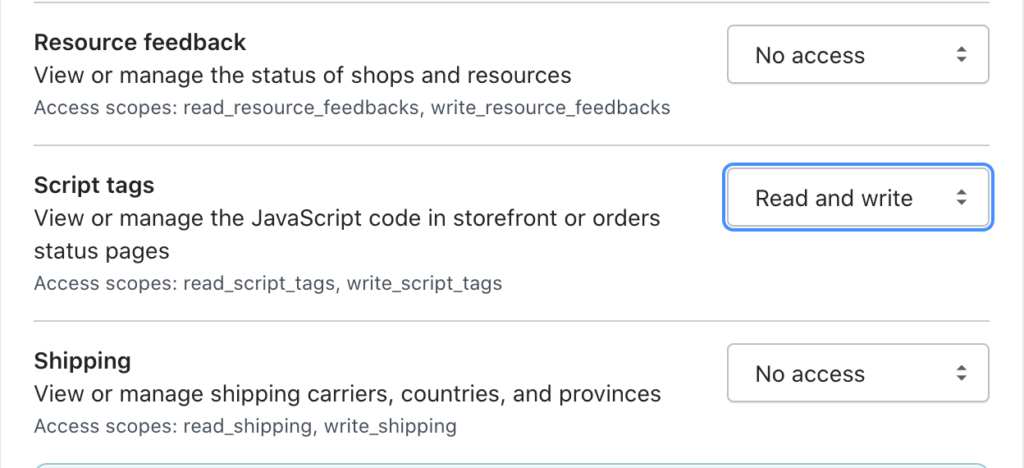This screenshot has width=1024, height=468.
Task: Open the Resource feedback access dropdown
Action: [x=857, y=55]
